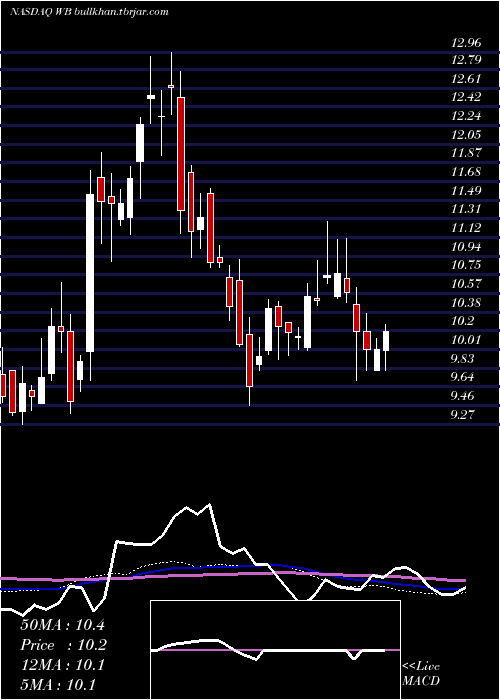This screenshot has height=700, width=500.
Task: Click the 10.38 axis value
Action: [x=466, y=303]
